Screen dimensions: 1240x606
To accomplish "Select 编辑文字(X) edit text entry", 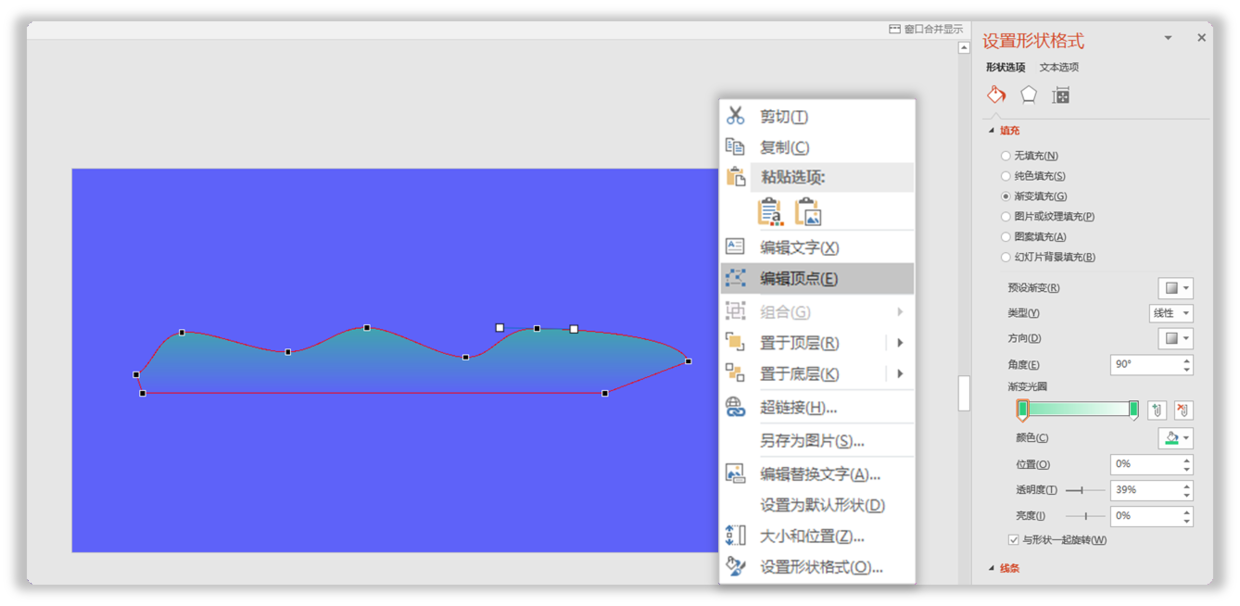I will tap(817, 247).
